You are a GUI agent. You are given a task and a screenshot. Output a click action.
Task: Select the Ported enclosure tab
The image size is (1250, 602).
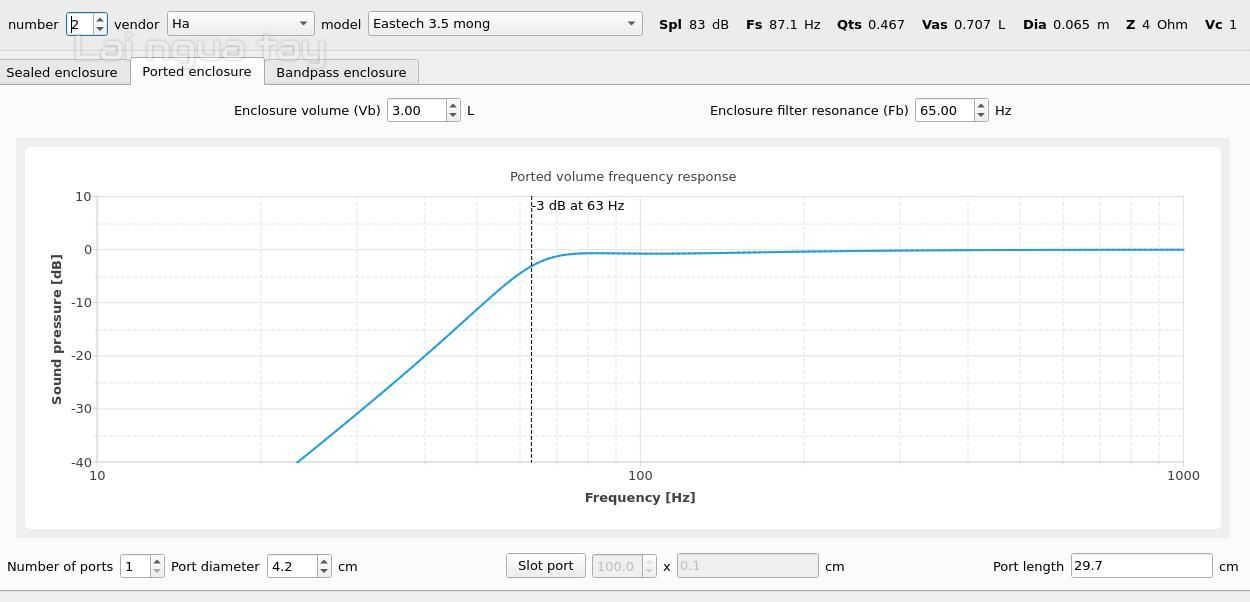197,72
